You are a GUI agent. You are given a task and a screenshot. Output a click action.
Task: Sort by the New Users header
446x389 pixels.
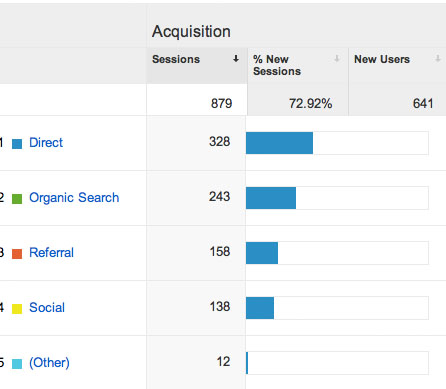(x=382, y=59)
